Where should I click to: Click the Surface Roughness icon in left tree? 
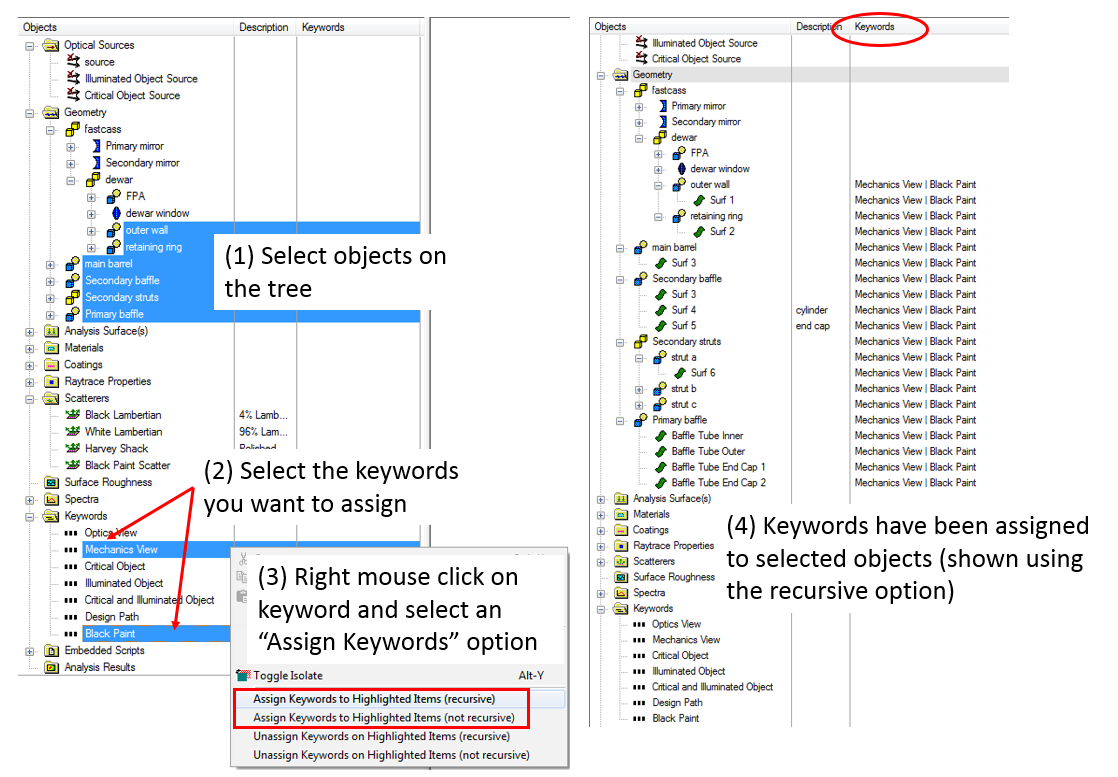click(x=53, y=482)
